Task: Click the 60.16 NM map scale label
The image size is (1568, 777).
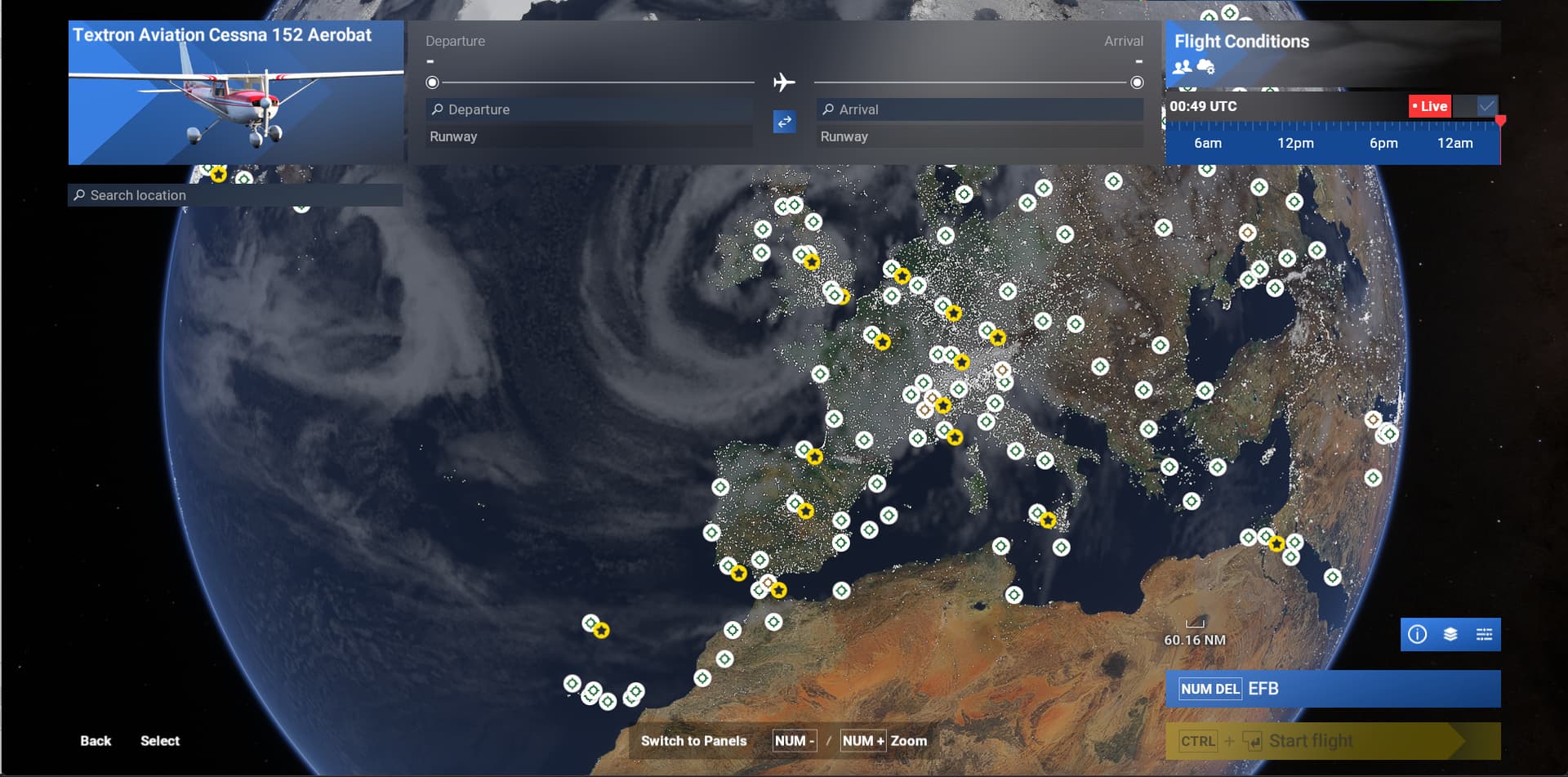Action: [1195, 640]
